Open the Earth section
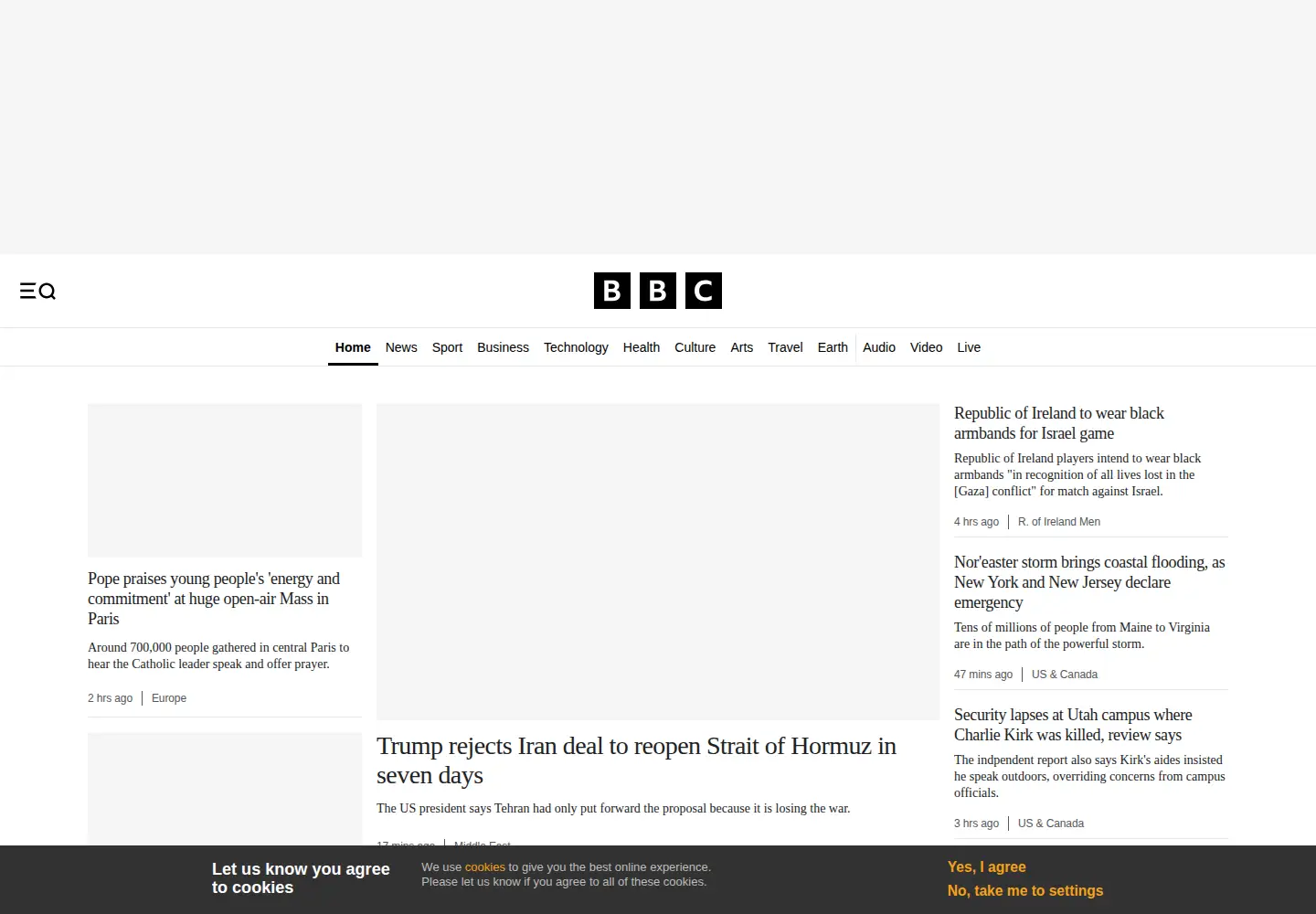Image resolution: width=1316 pixels, height=914 pixels. (x=833, y=347)
